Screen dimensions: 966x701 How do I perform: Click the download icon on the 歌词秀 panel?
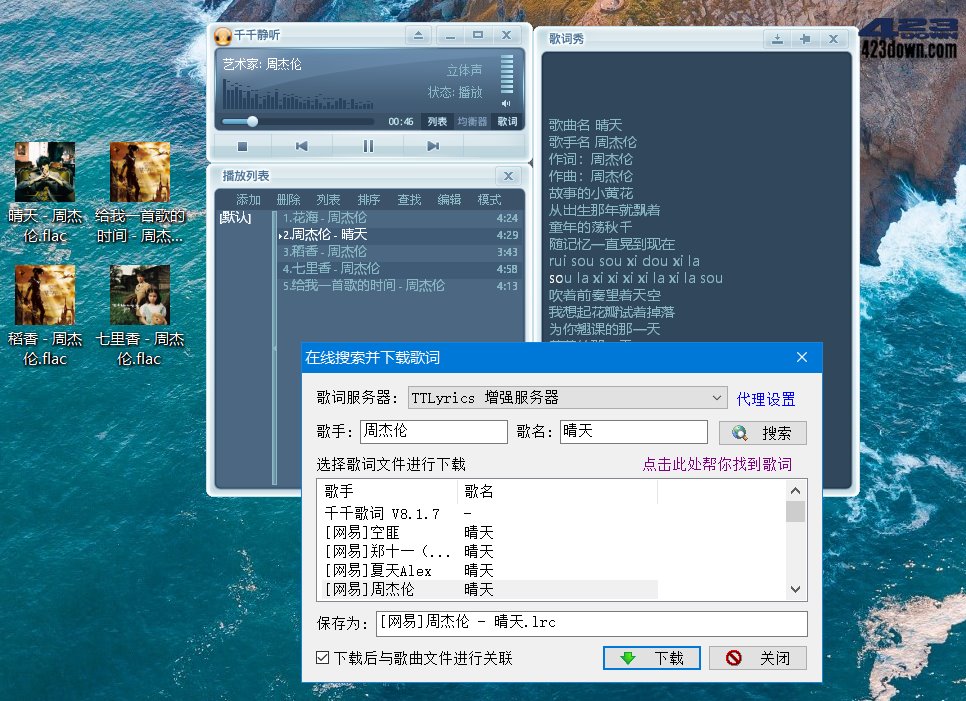pos(778,40)
